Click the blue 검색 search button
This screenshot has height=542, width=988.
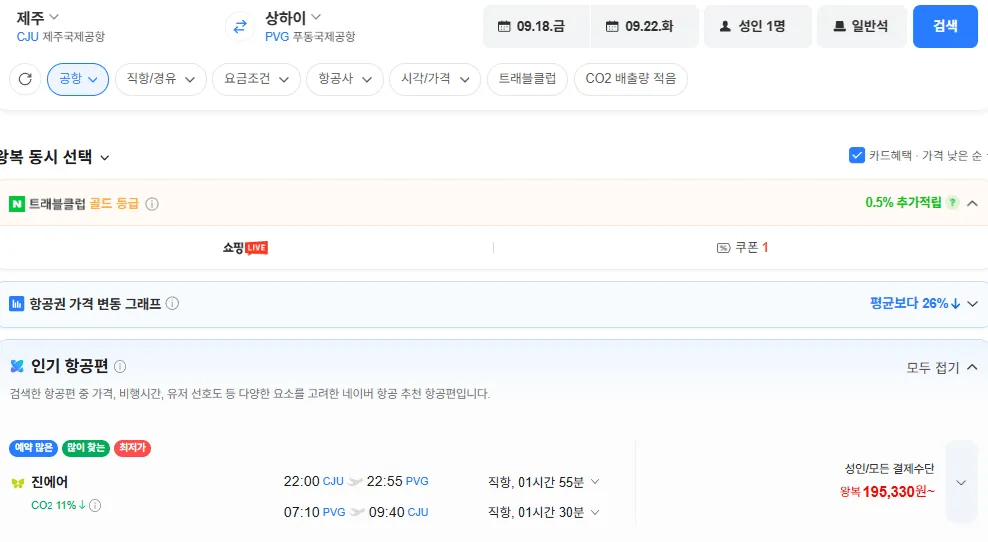coord(945,26)
